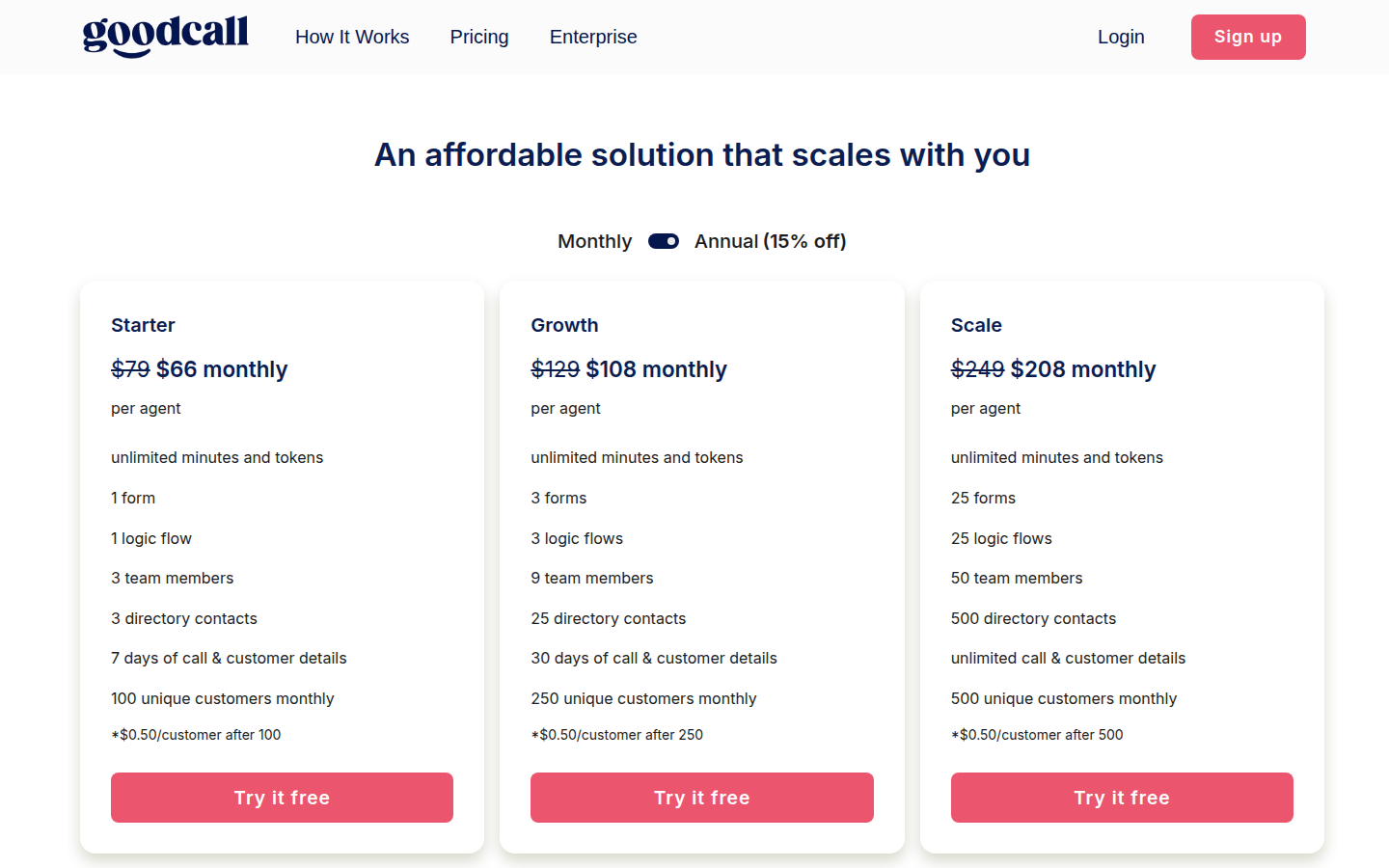Viewport: 1389px width, 868px height.
Task: Click the Growth plan title
Action: (x=564, y=325)
